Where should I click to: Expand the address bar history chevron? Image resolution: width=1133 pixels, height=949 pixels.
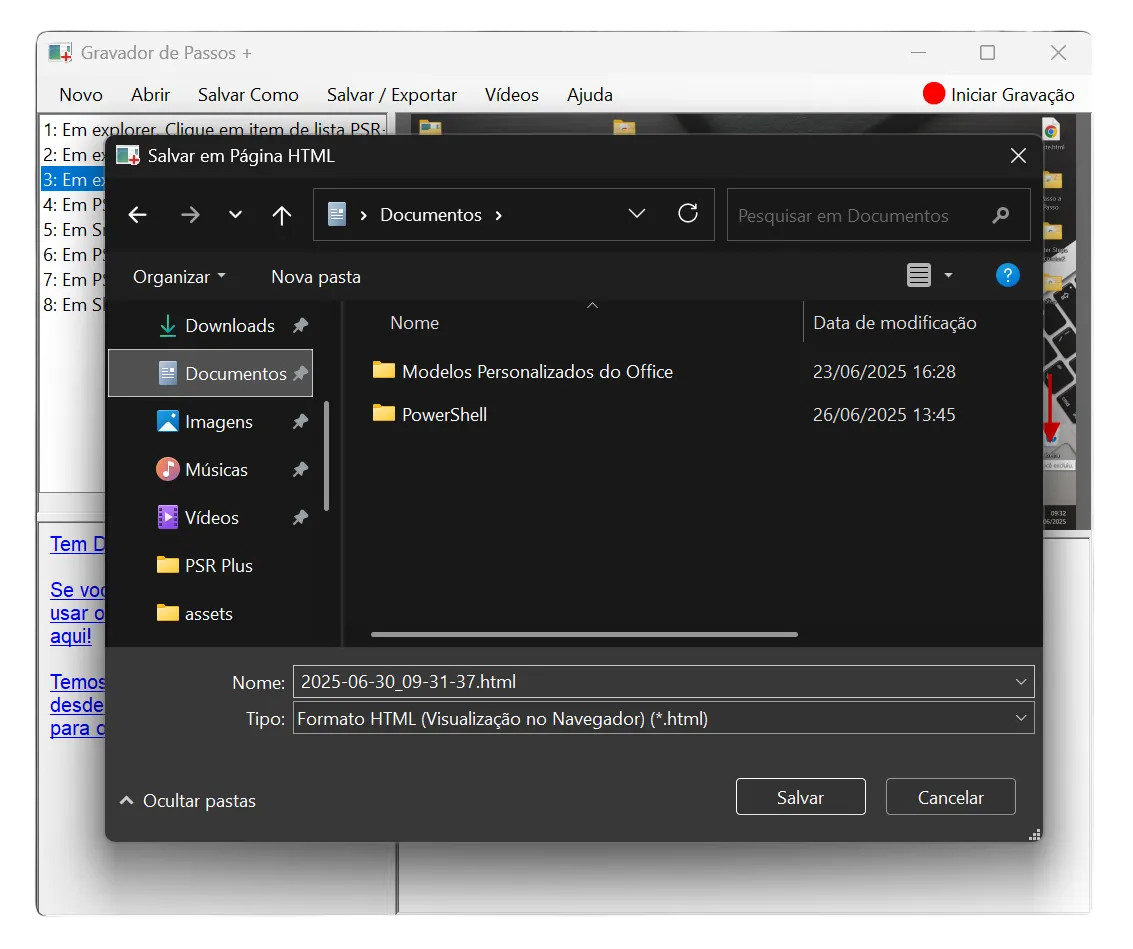[636, 214]
